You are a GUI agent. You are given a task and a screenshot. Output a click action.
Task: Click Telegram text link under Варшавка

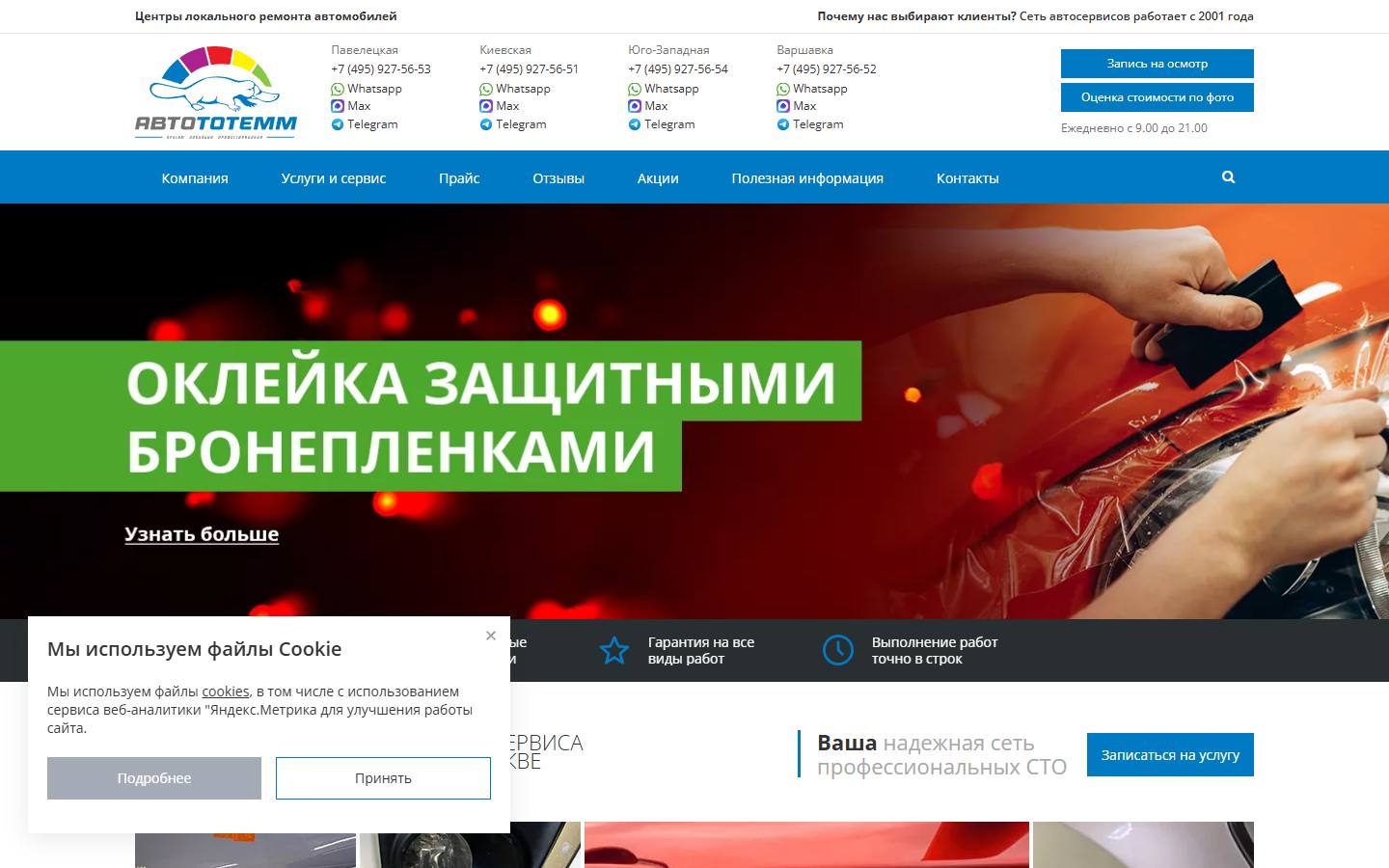coord(818,124)
